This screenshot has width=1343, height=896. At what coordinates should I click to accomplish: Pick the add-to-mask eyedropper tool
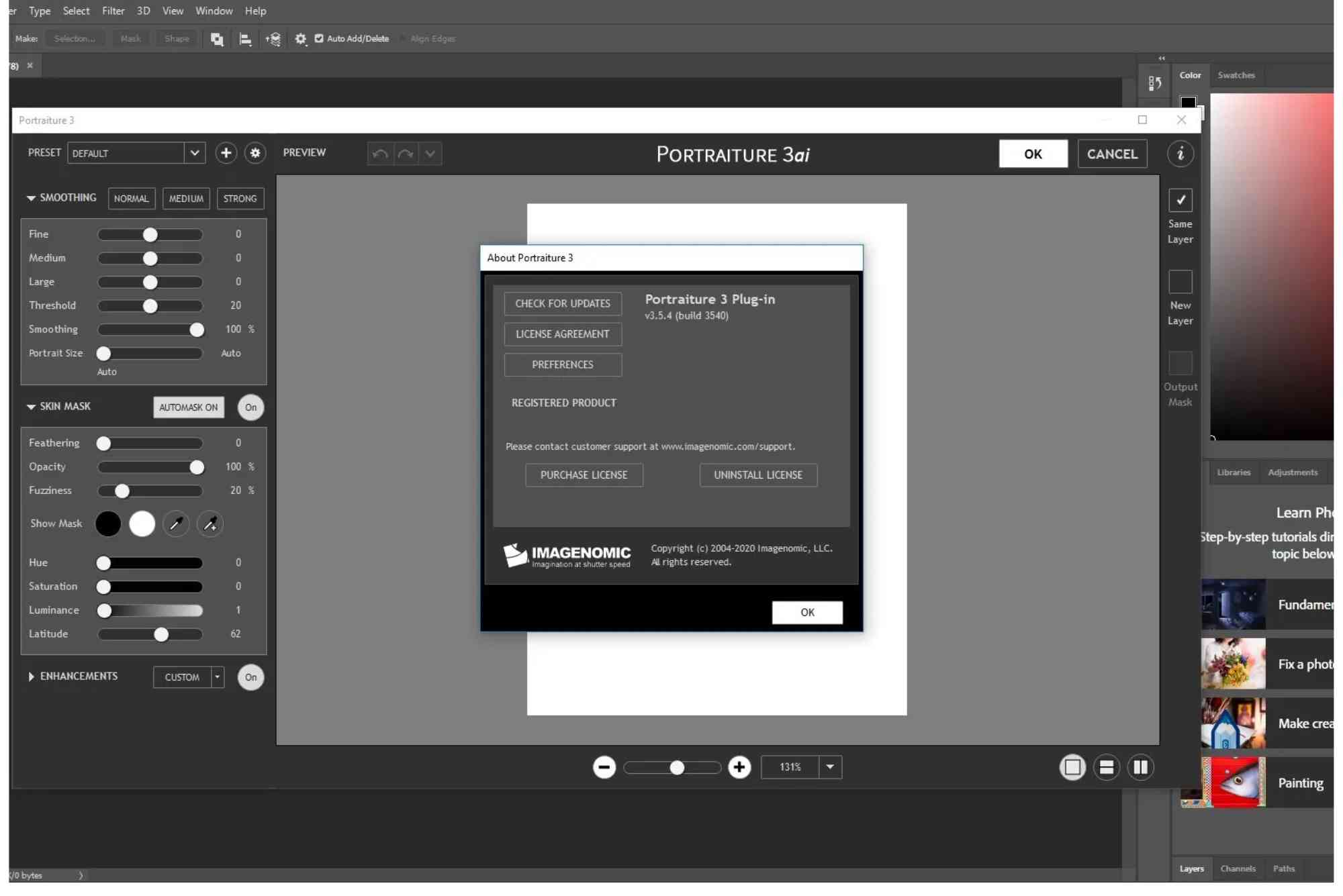pos(210,524)
